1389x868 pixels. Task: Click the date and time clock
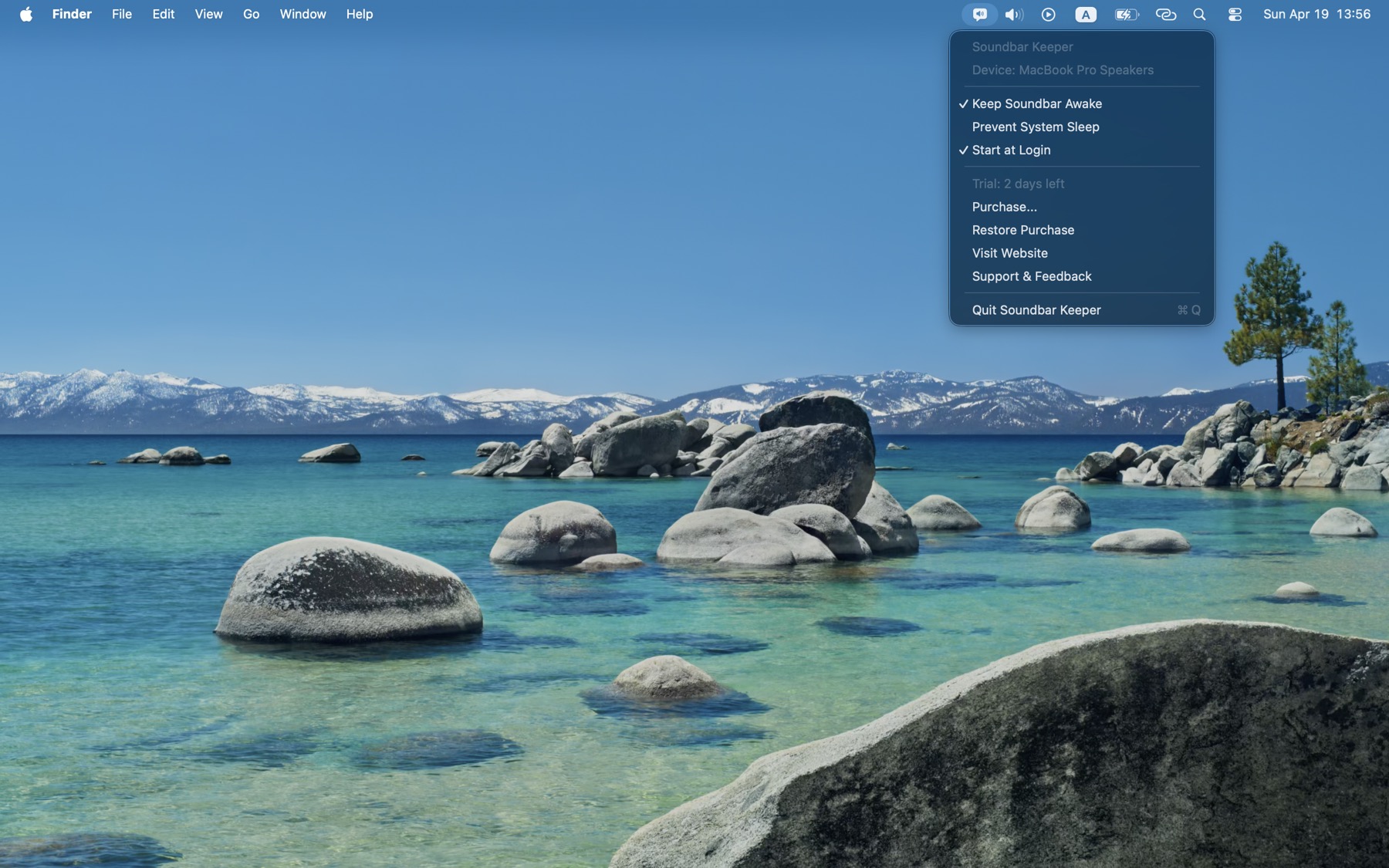(1316, 14)
